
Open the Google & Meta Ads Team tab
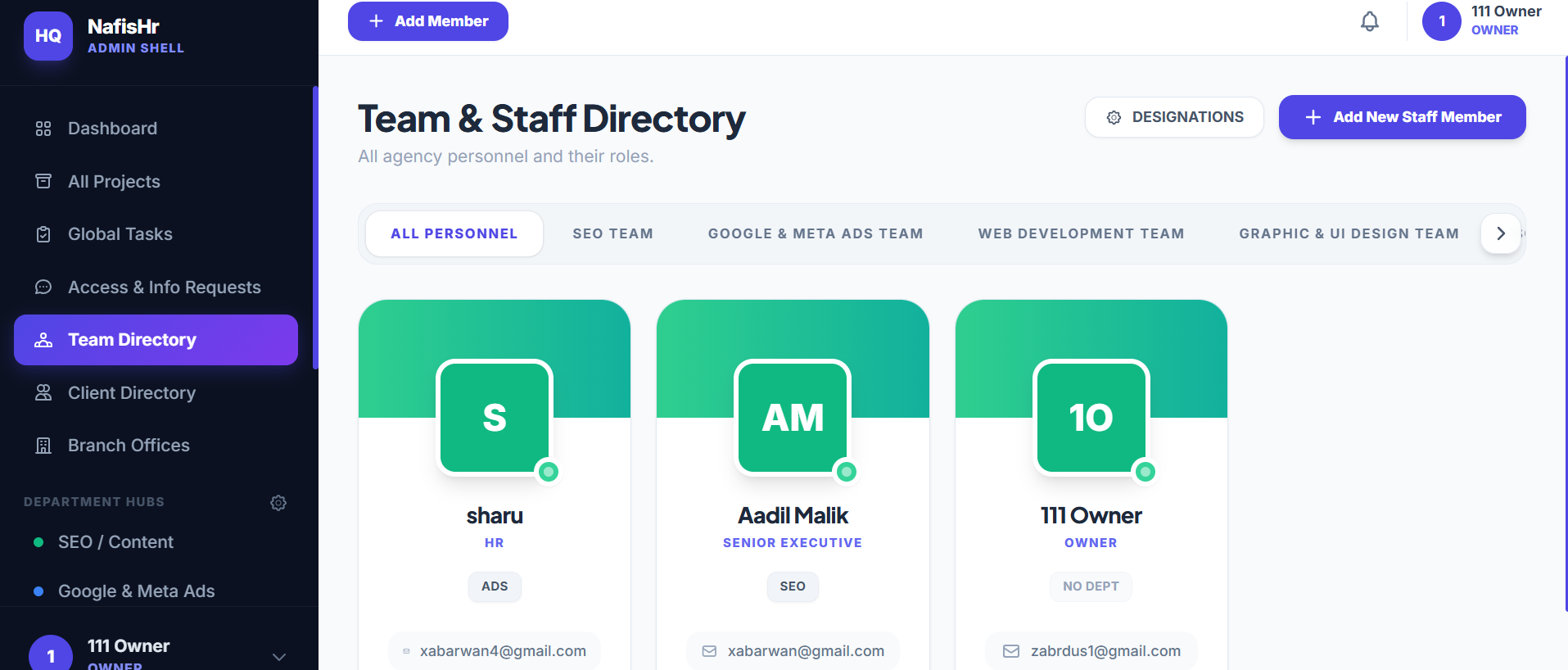(816, 233)
